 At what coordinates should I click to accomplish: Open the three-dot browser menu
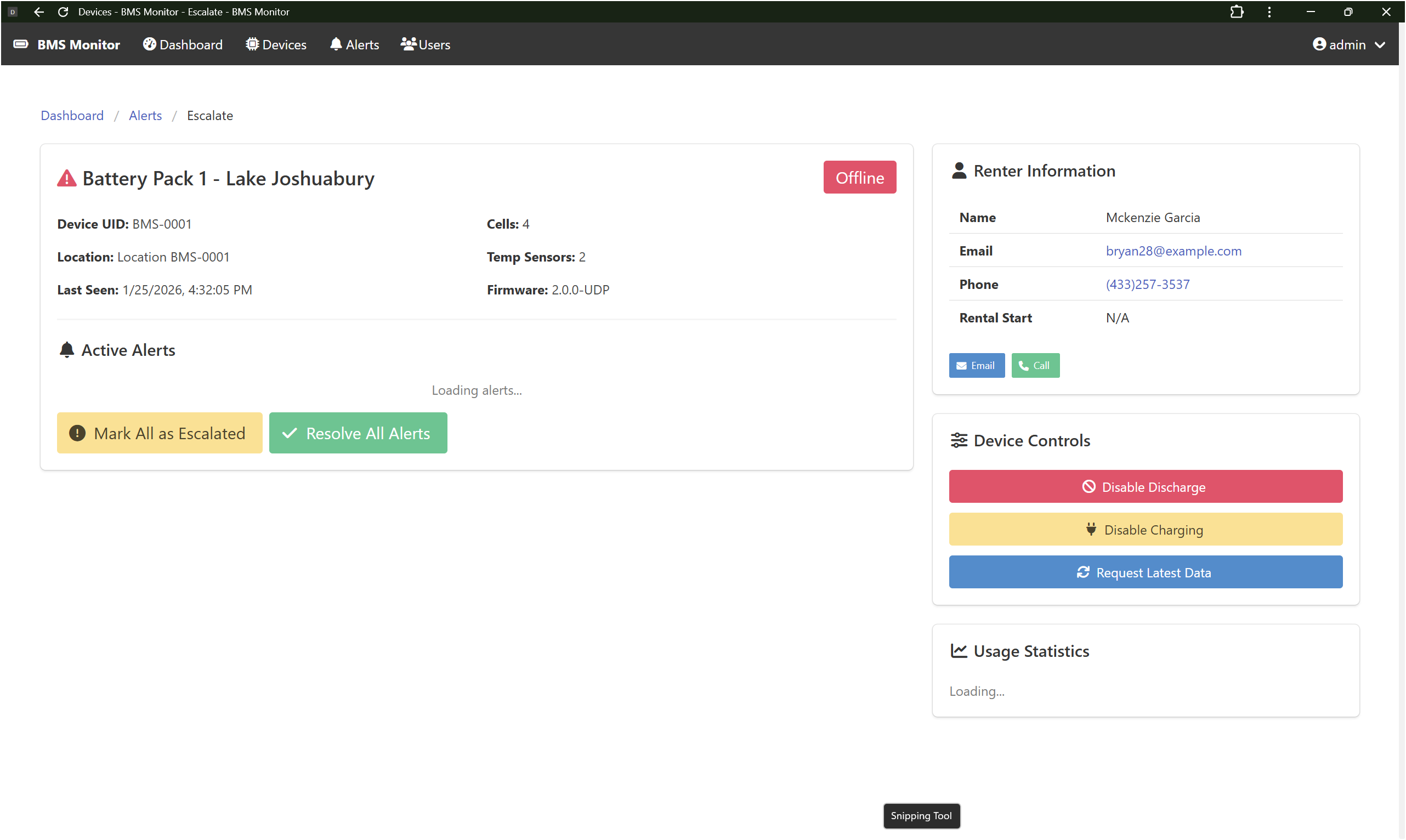tap(1269, 12)
